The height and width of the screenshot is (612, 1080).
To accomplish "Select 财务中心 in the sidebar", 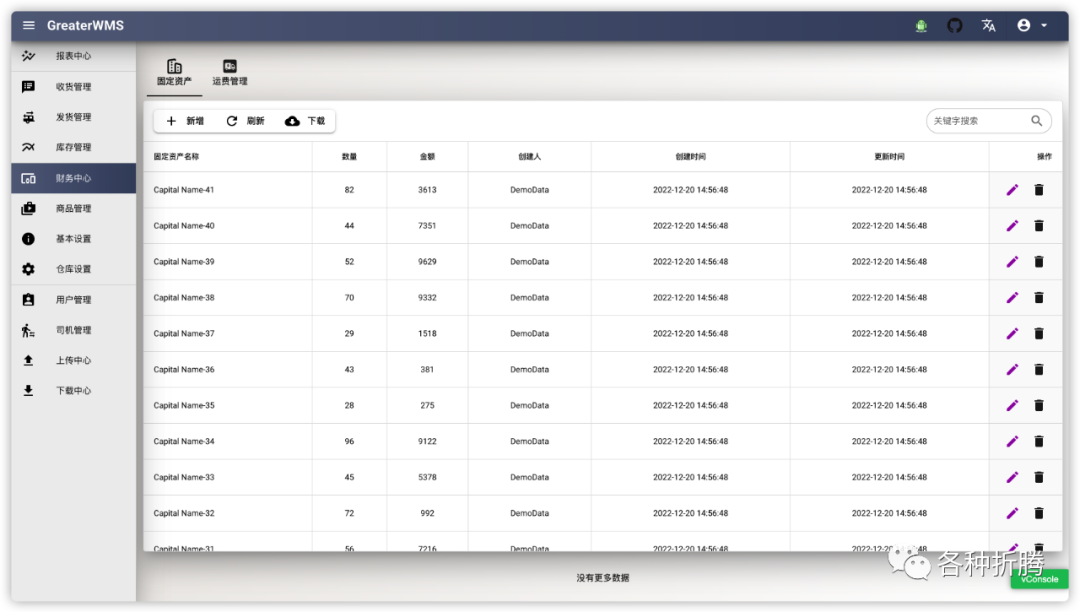I will coord(73,178).
